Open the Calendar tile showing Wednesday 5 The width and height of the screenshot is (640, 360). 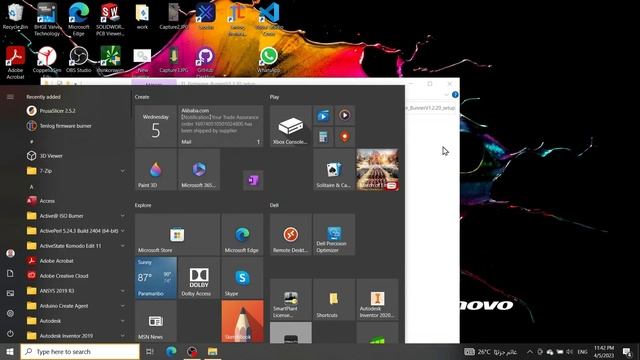[x=156, y=126]
